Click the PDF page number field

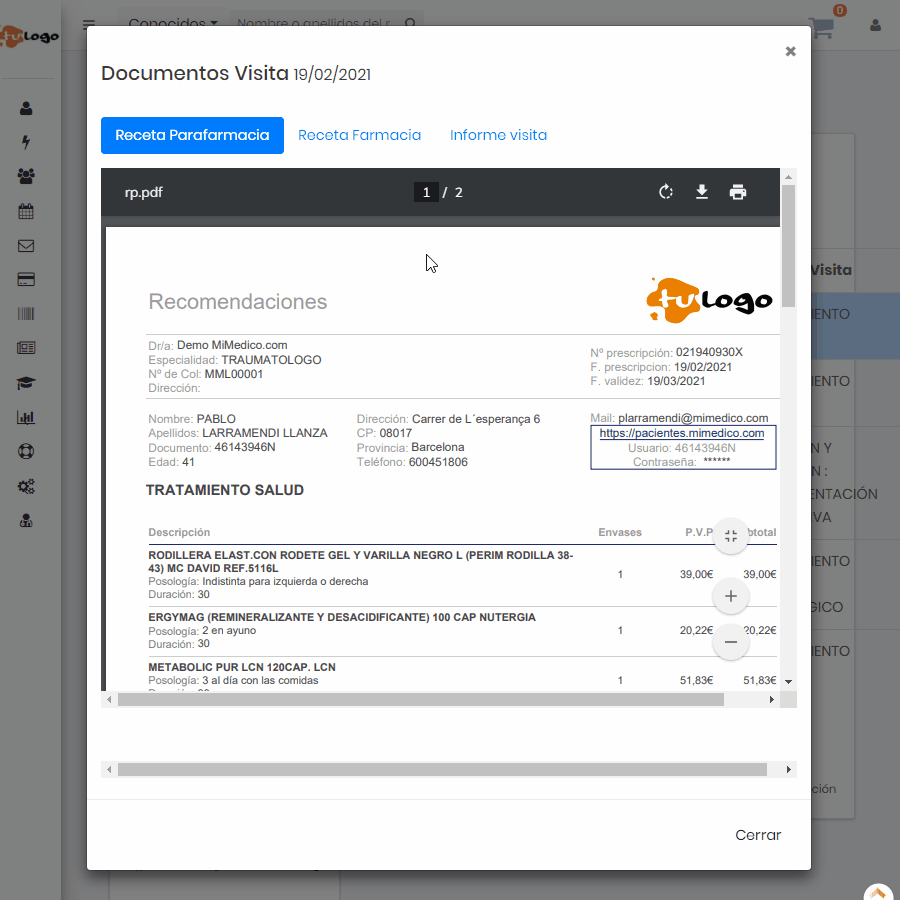[426, 192]
